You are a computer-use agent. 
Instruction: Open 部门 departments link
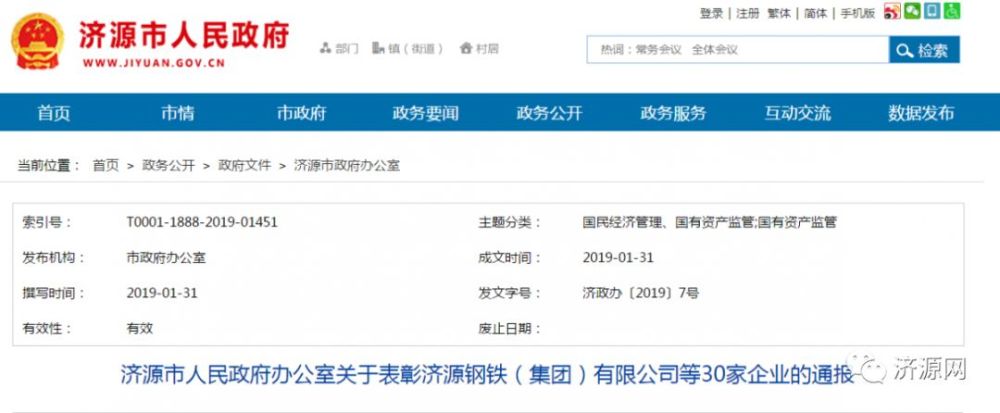point(339,48)
